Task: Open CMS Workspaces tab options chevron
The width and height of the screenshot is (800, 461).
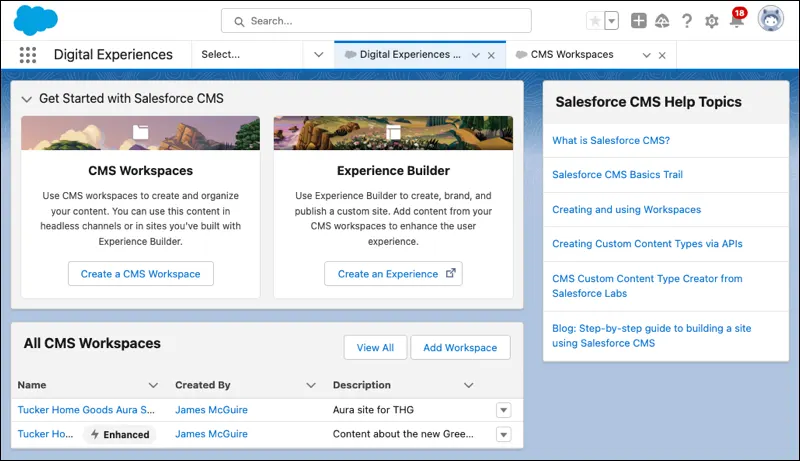Action: click(x=646, y=55)
